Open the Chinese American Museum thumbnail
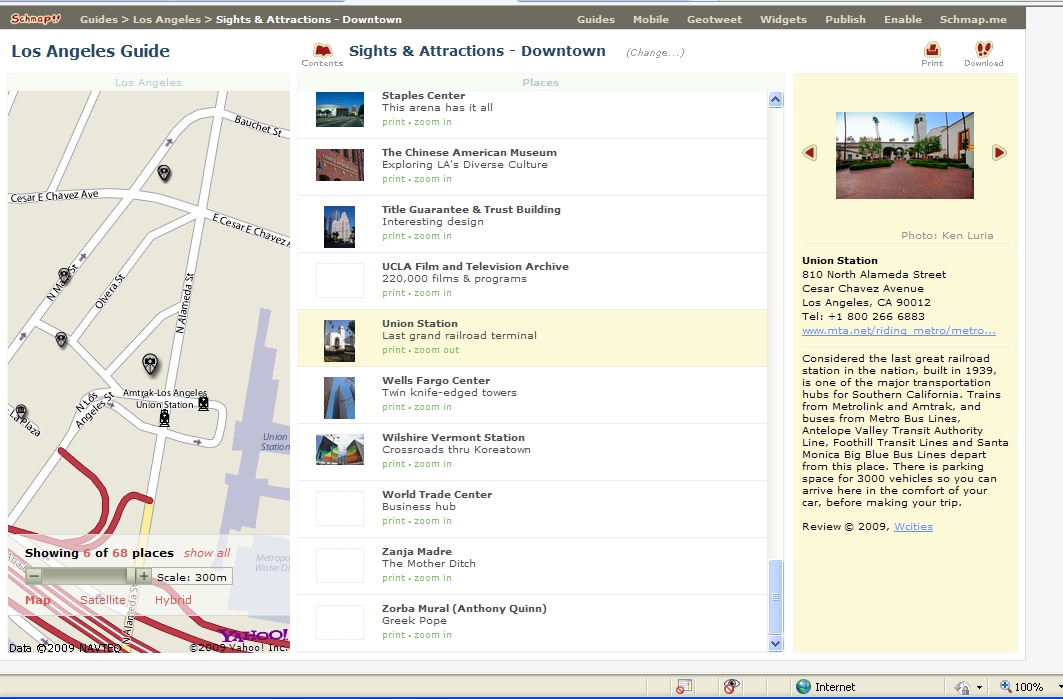This screenshot has height=699, width=1063. [340, 165]
